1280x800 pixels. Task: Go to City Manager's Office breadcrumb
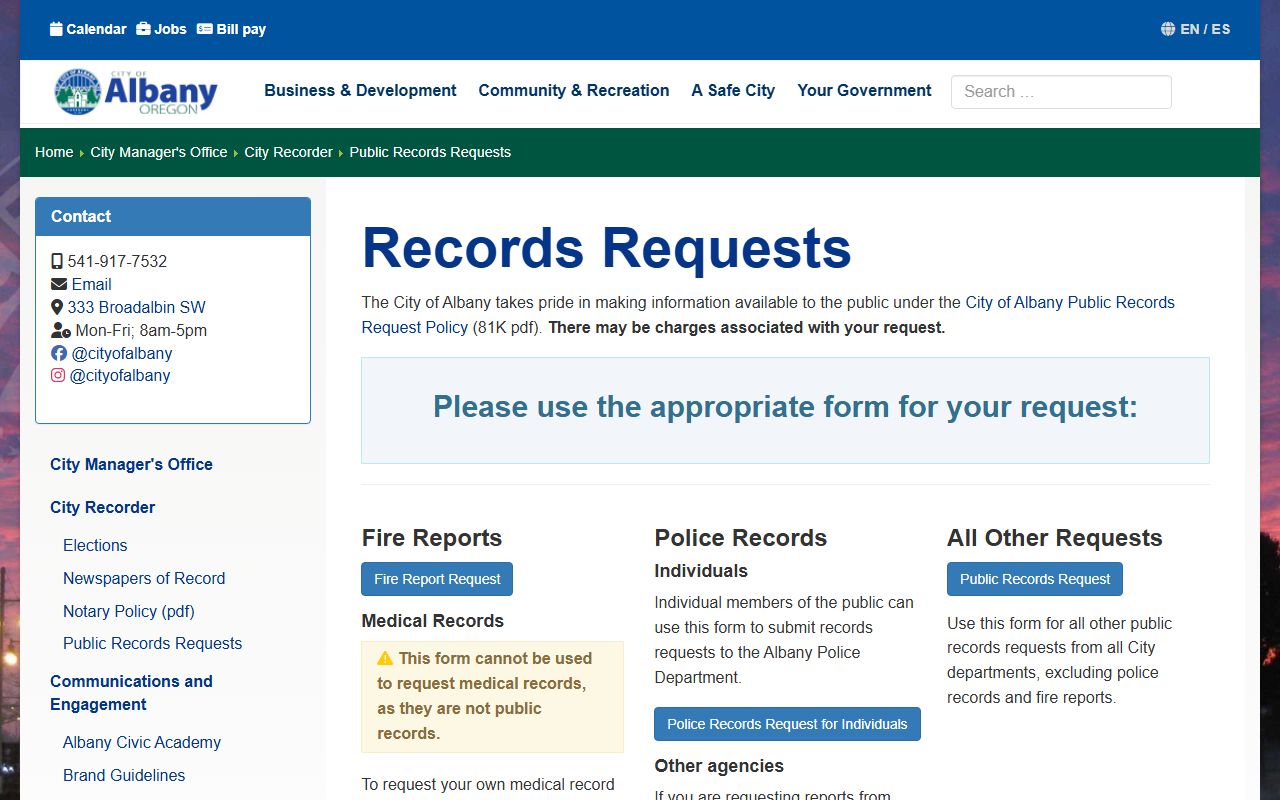point(159,152)
